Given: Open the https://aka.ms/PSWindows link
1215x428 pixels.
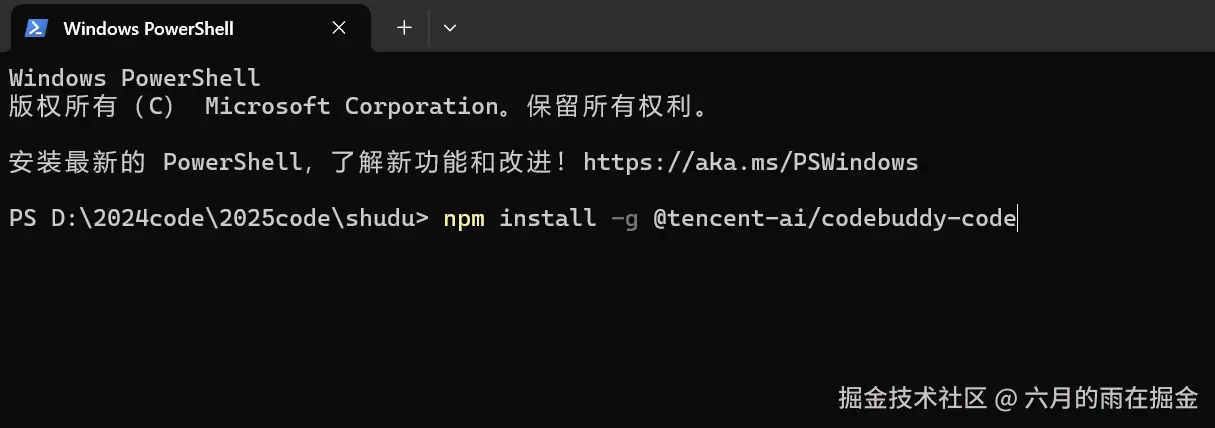Looking at the screenshot, I should tap(750, 161).
